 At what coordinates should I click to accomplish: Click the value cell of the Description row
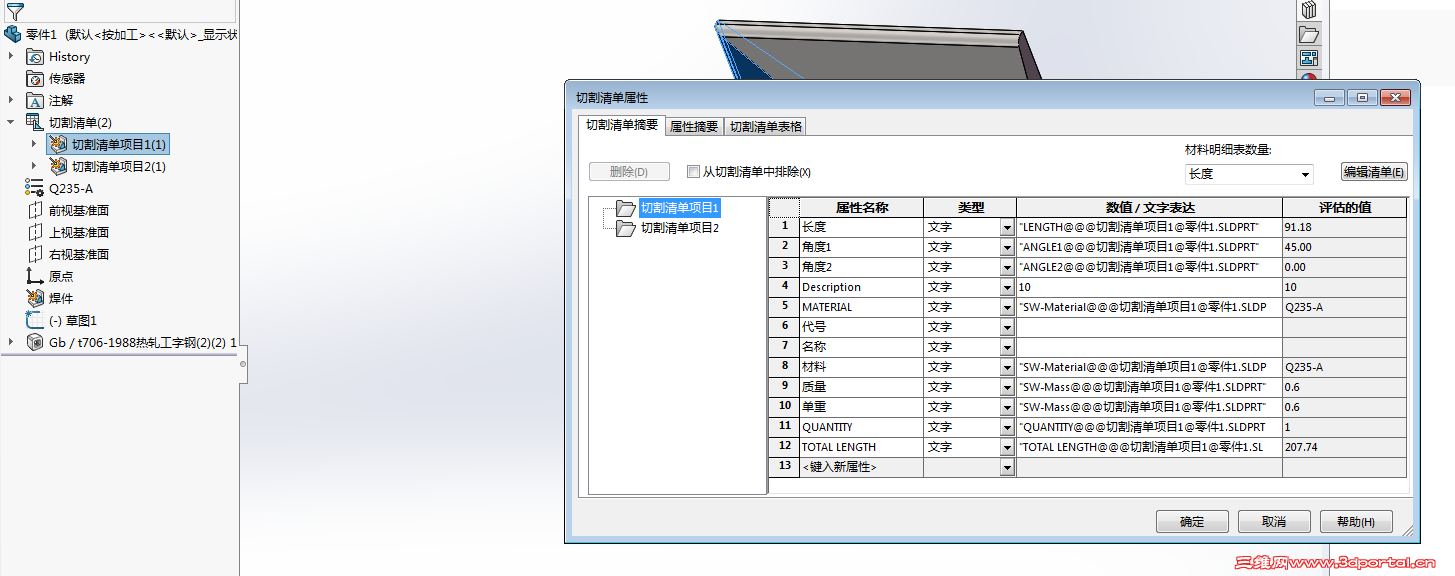pos(1149,287)
